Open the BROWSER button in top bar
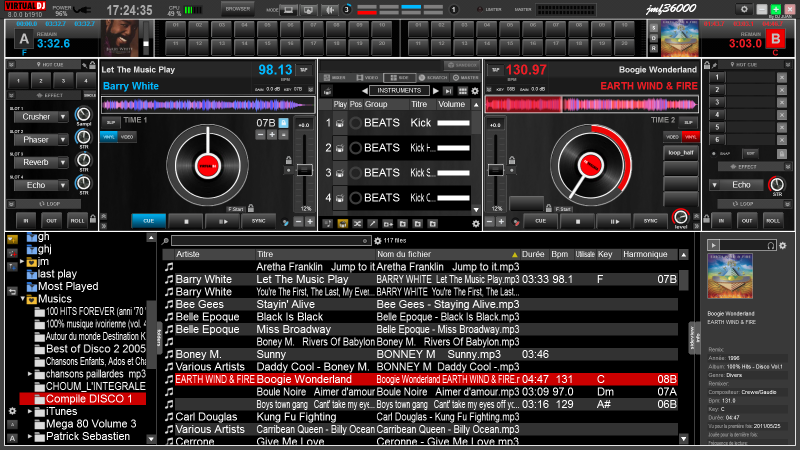The width and height of the screenshot is (800, 450). 238,9
